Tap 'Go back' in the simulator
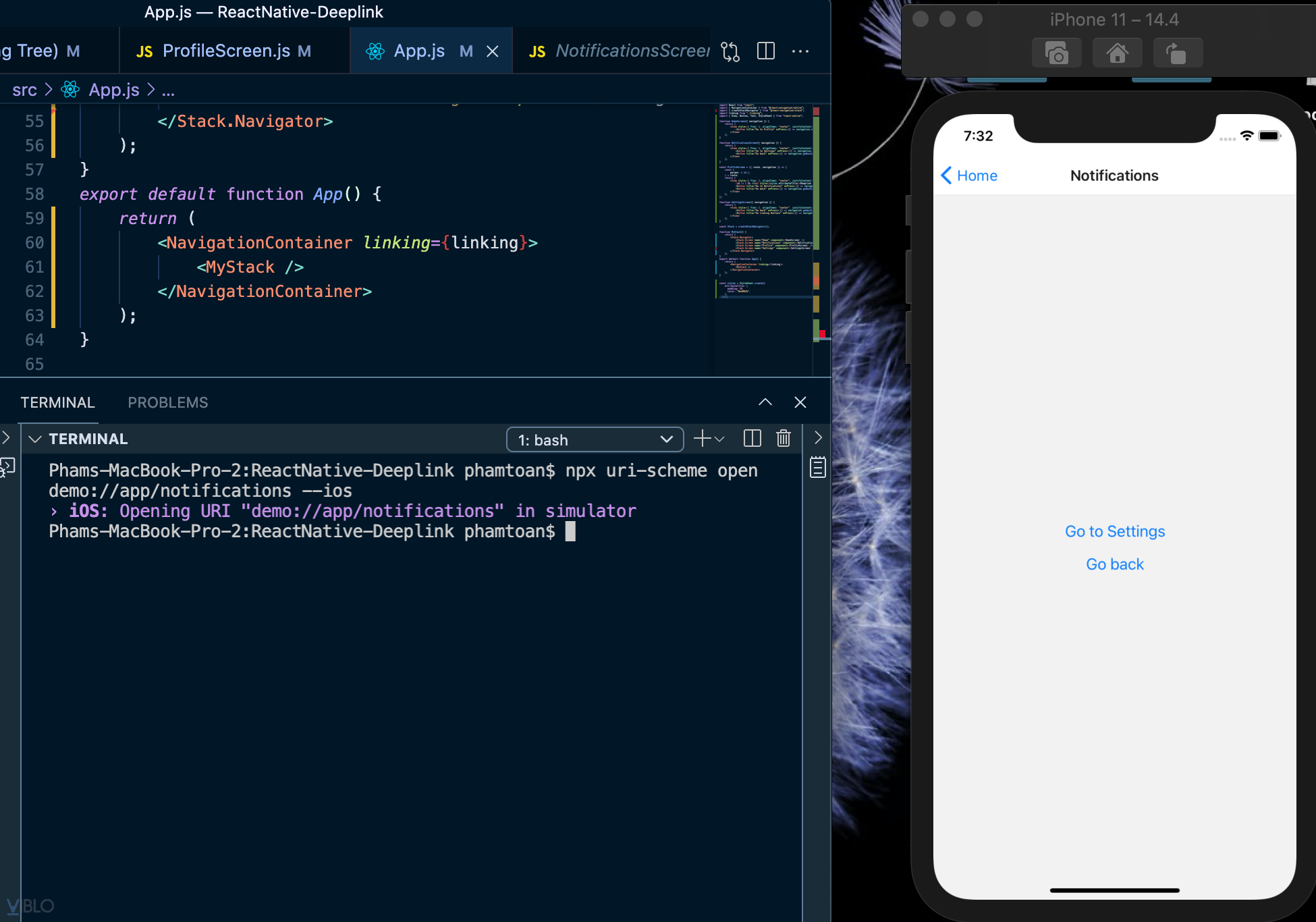This screenshot has height=922, width=1316. click(1114, 564)
